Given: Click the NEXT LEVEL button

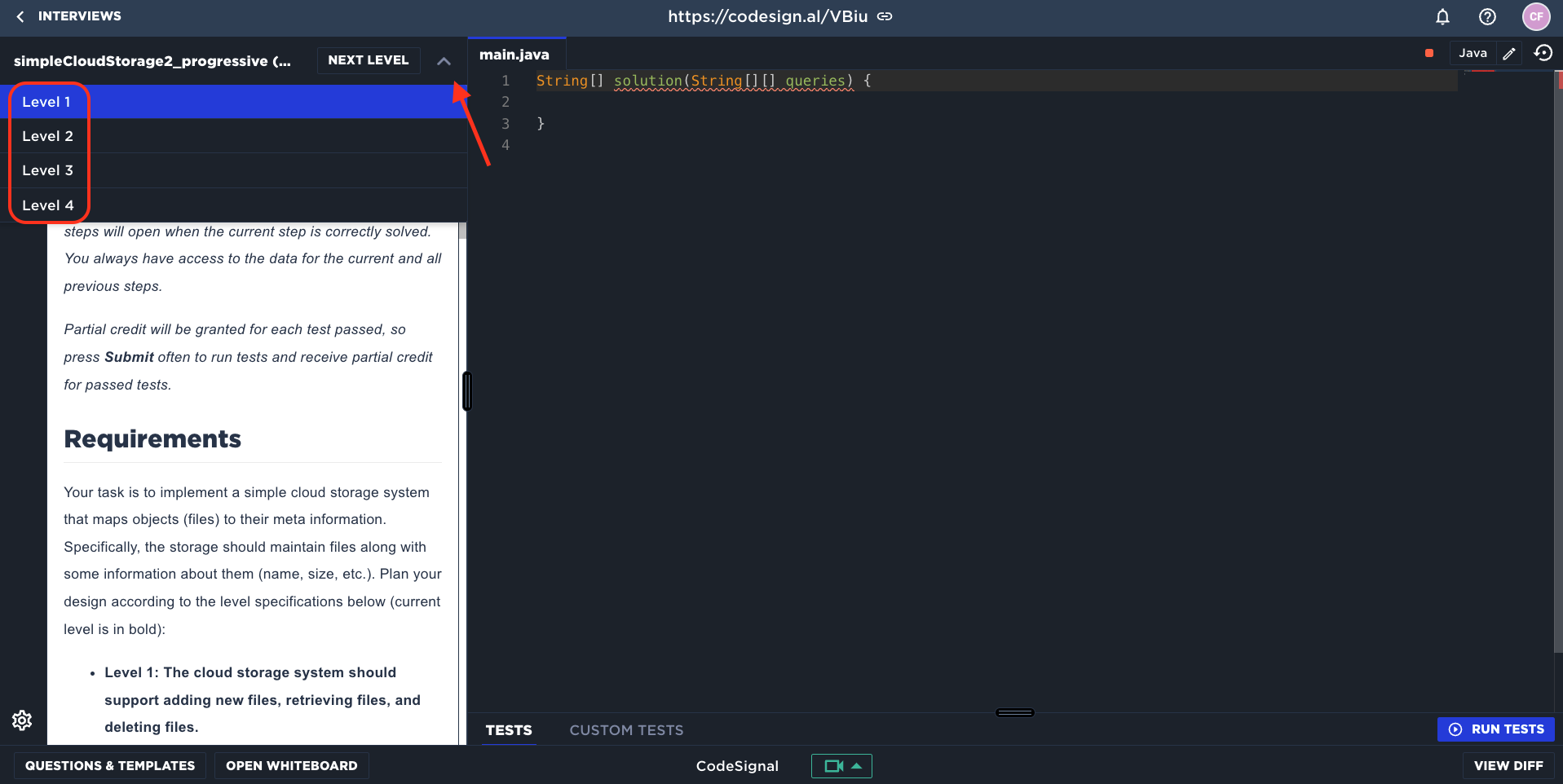Looking at the screenshot, I should 369,60.
